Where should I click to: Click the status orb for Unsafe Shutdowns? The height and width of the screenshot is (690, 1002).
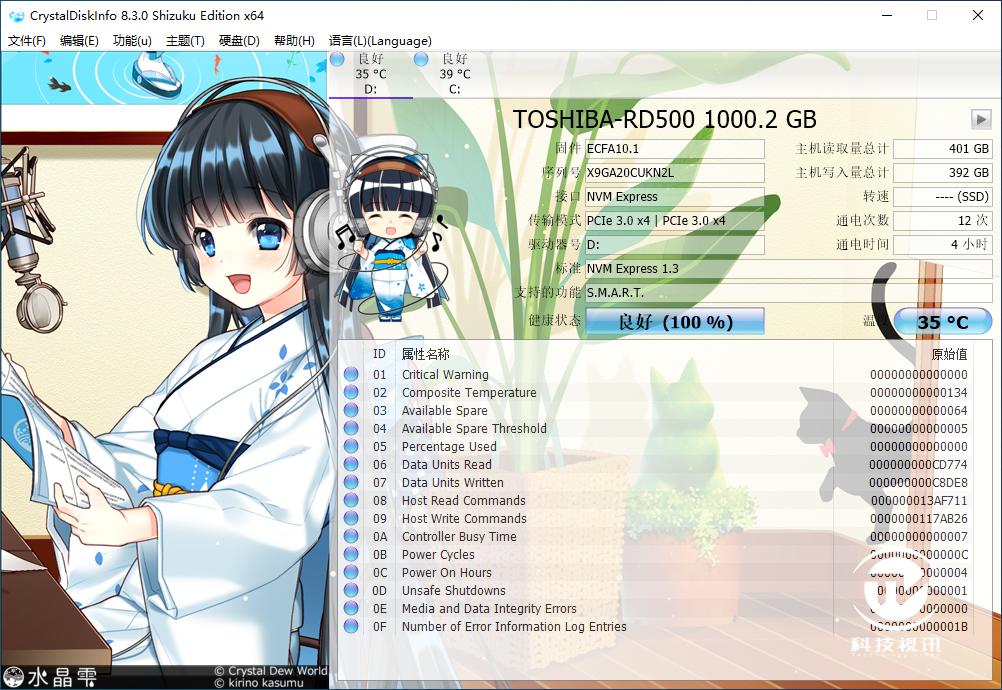pos(351,590)
